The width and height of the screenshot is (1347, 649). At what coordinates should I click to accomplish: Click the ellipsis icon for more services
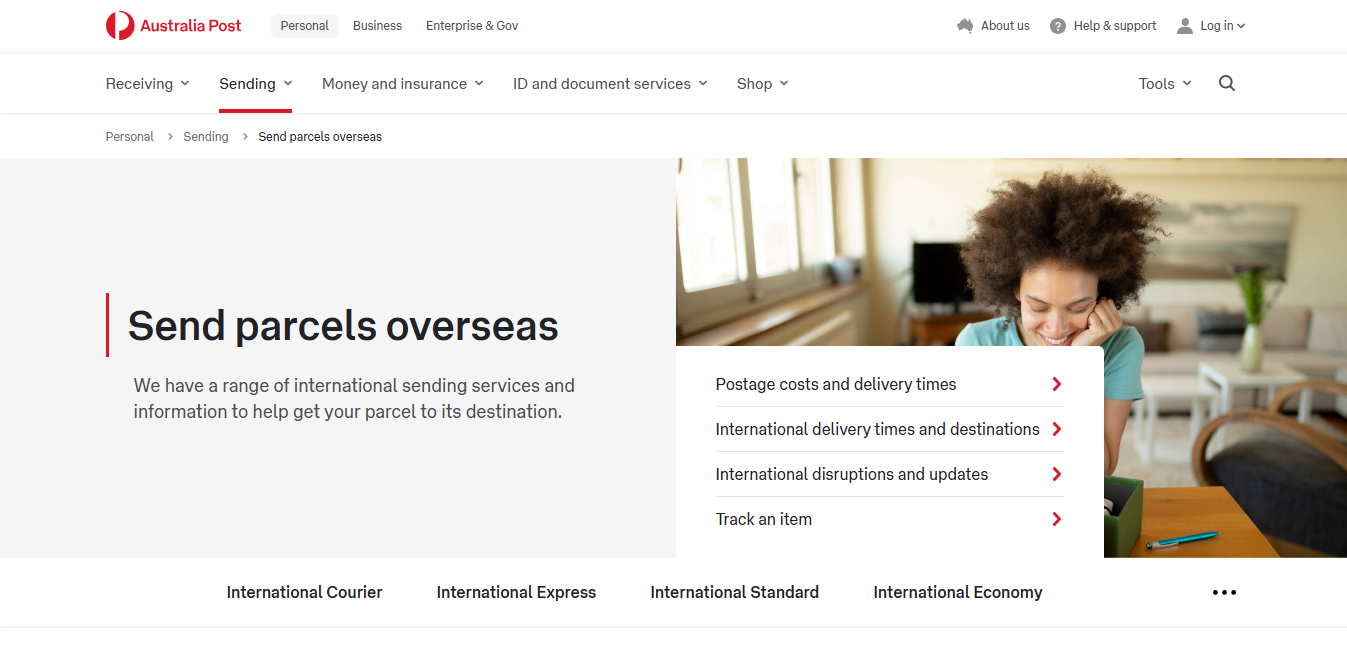1224,592
